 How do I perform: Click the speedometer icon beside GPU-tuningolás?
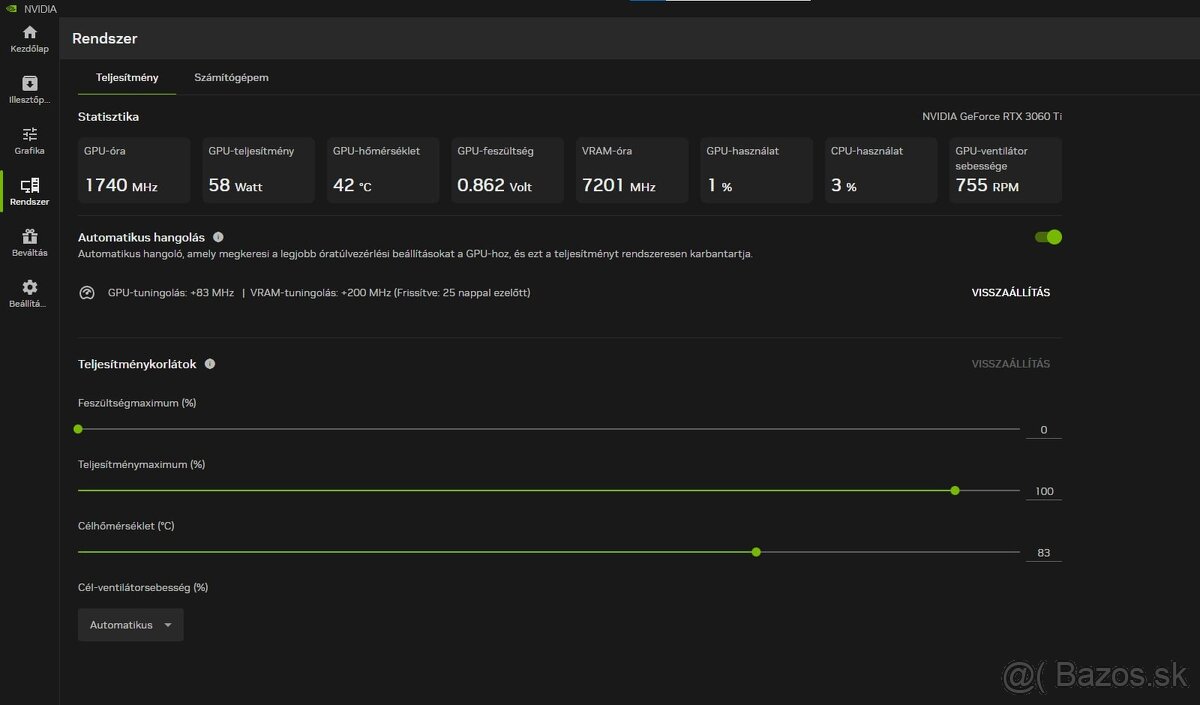click(x=87, y=293)
